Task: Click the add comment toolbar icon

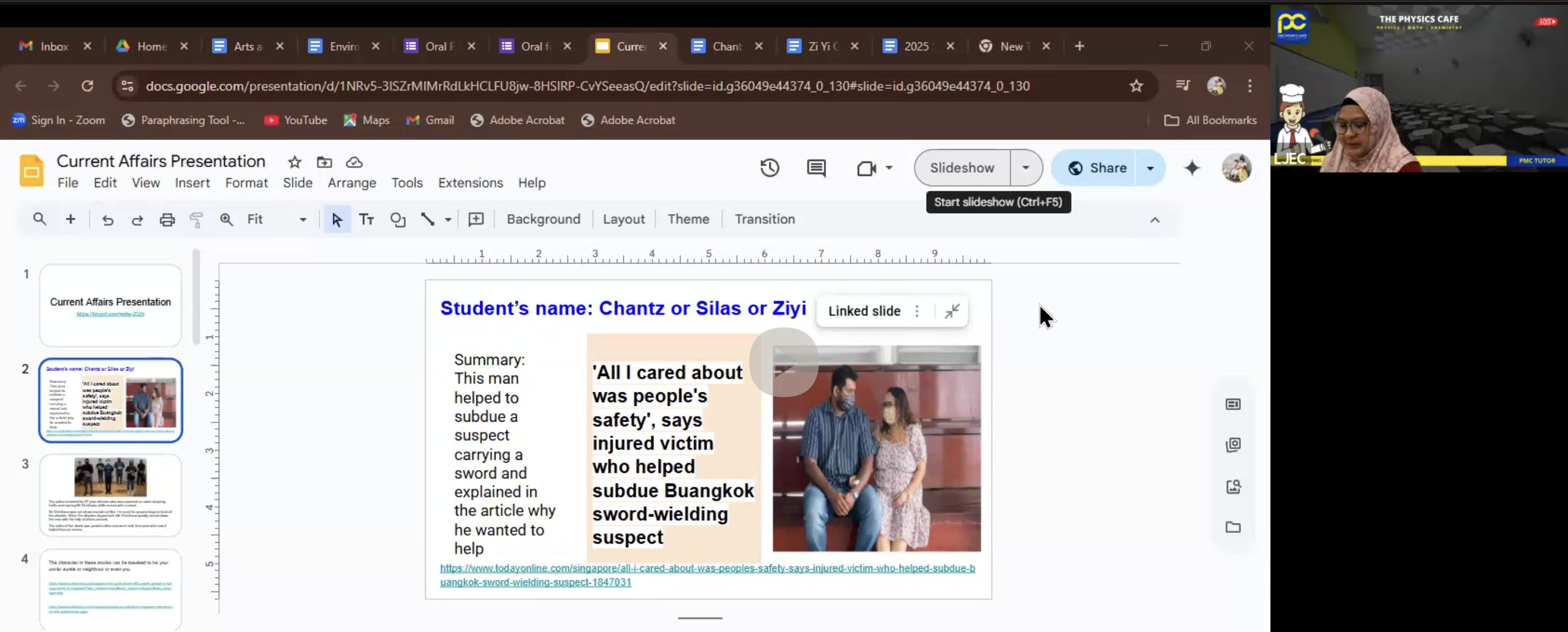Action: pyautogui.click(x=476, y=219)
